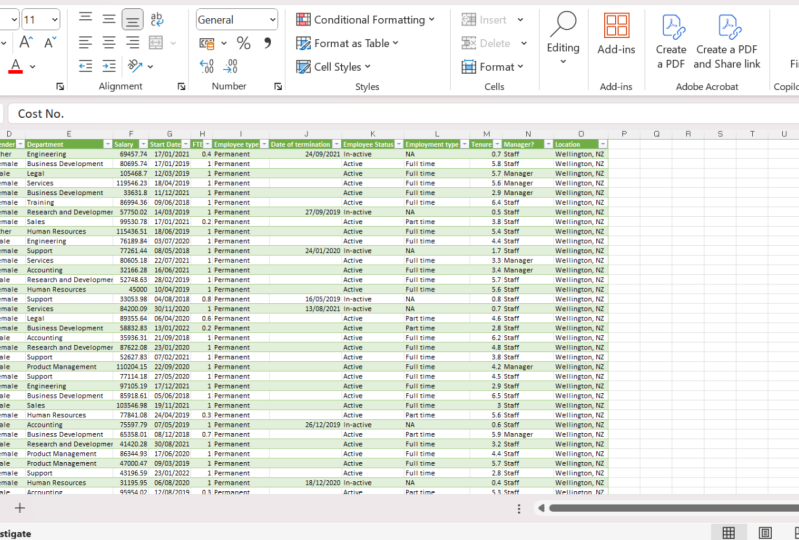Increase font size with the large A icon
Screen dimensions: 799x540
point(26,42)
